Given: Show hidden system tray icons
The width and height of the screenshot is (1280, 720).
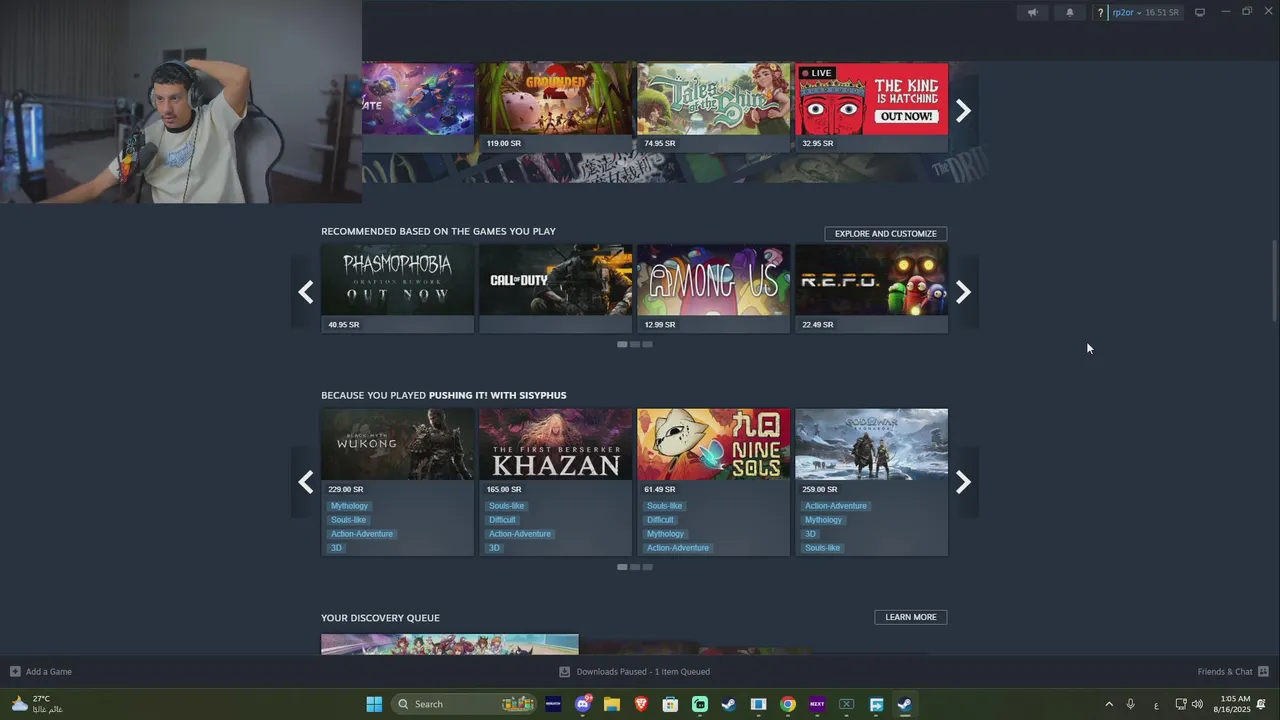Looking at the screenshot, I should tap(1108, 704).
